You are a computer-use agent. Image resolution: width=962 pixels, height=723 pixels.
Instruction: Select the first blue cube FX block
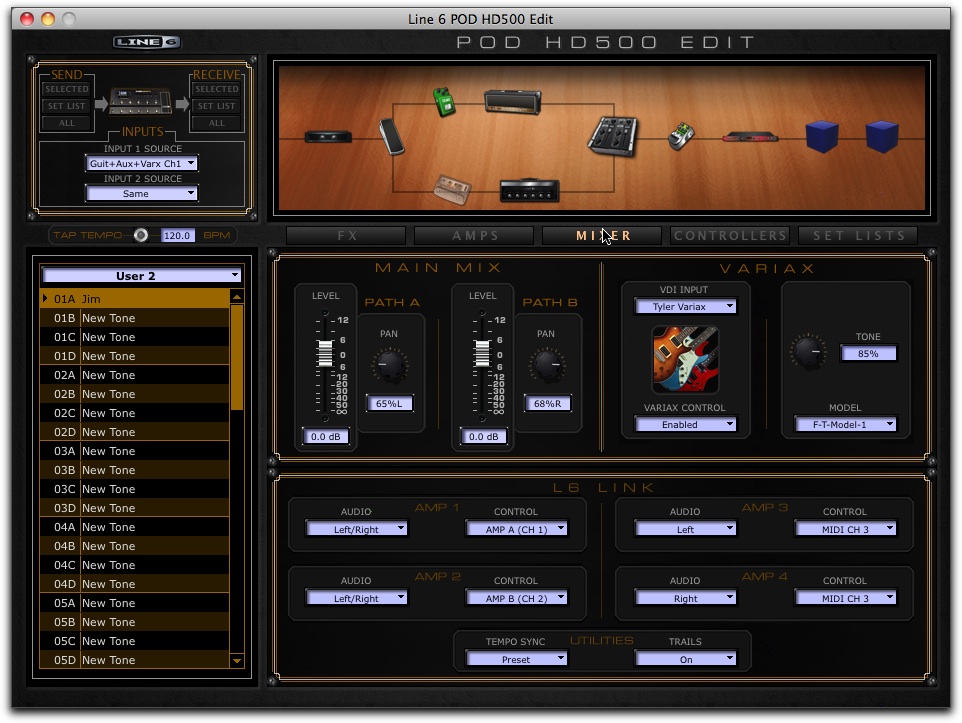pos(822,136)
